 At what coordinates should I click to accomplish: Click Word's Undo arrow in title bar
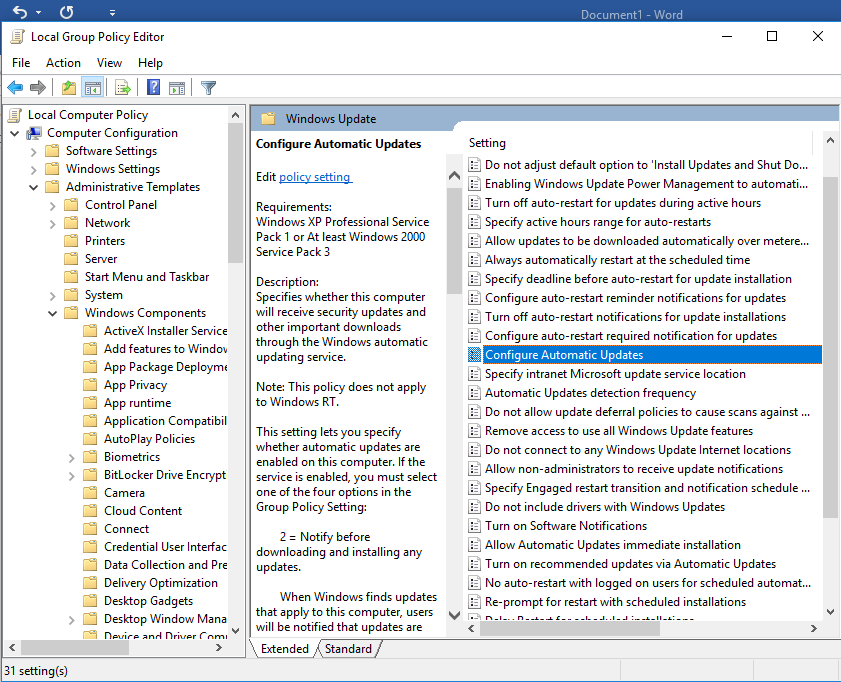pos(20,11)
